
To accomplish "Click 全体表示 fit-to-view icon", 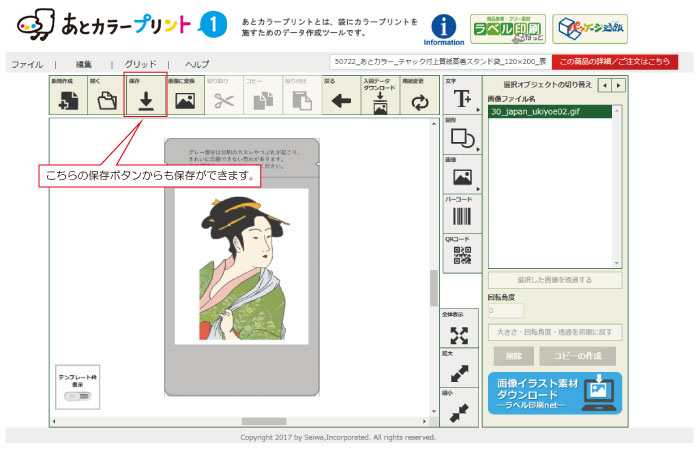I will point(459,335).
